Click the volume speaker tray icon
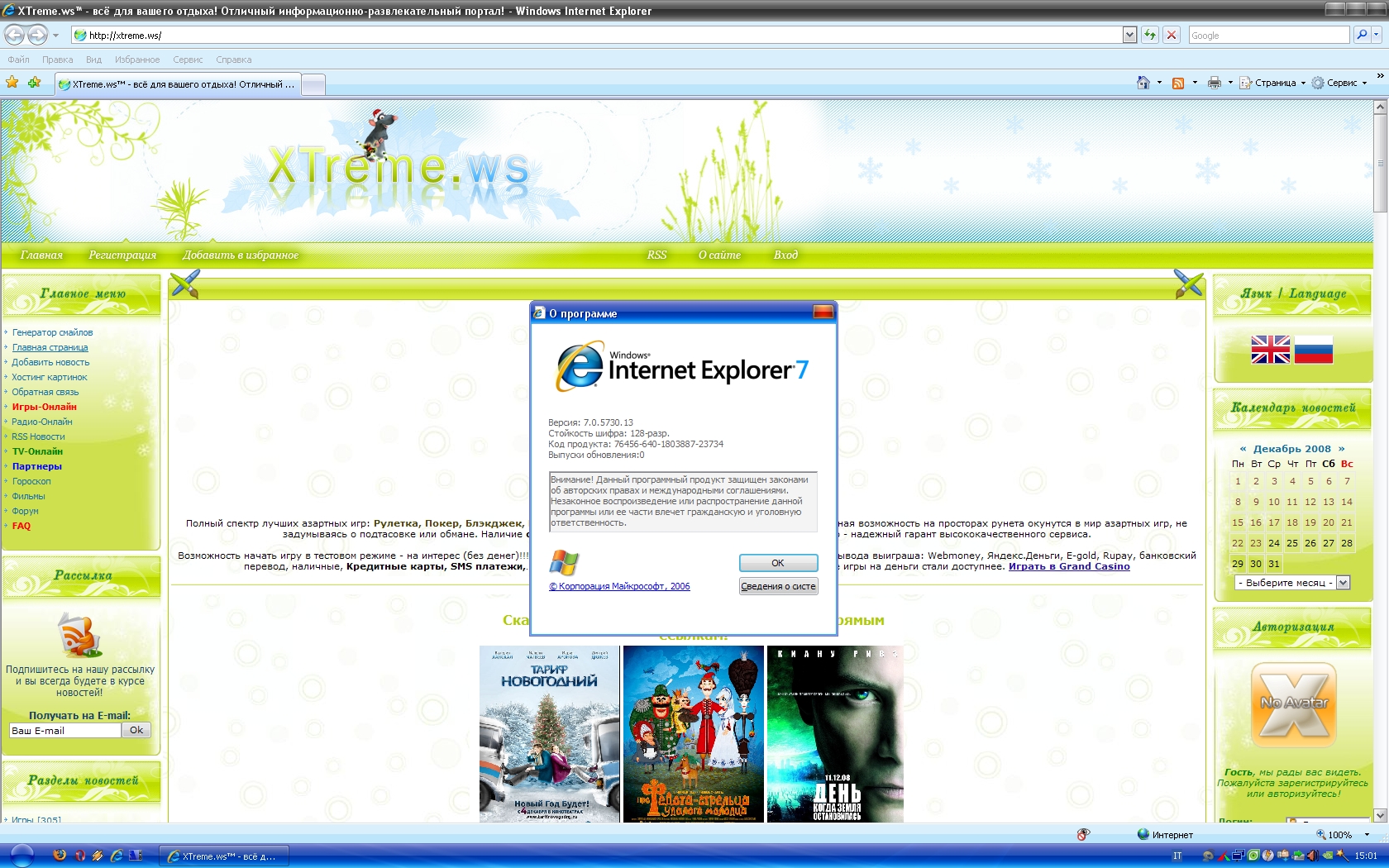Viewport: 1389px width, 868px height. pyautogui.click(x=1312, y=856)
